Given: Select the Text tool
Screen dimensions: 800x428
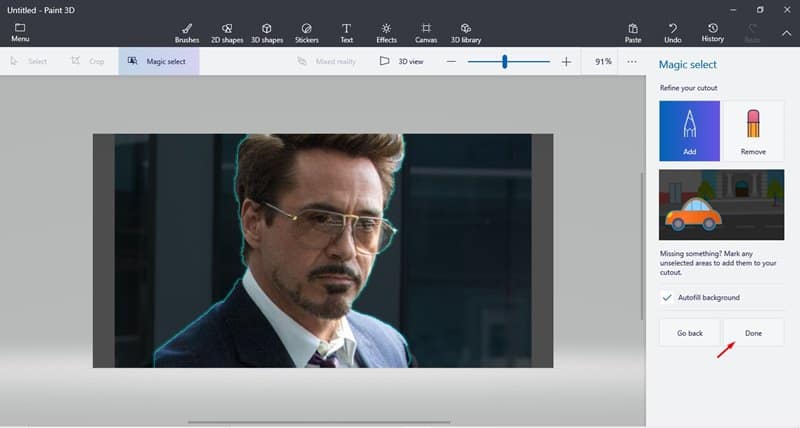Looking at the screenshot, I should click(346, 33).
